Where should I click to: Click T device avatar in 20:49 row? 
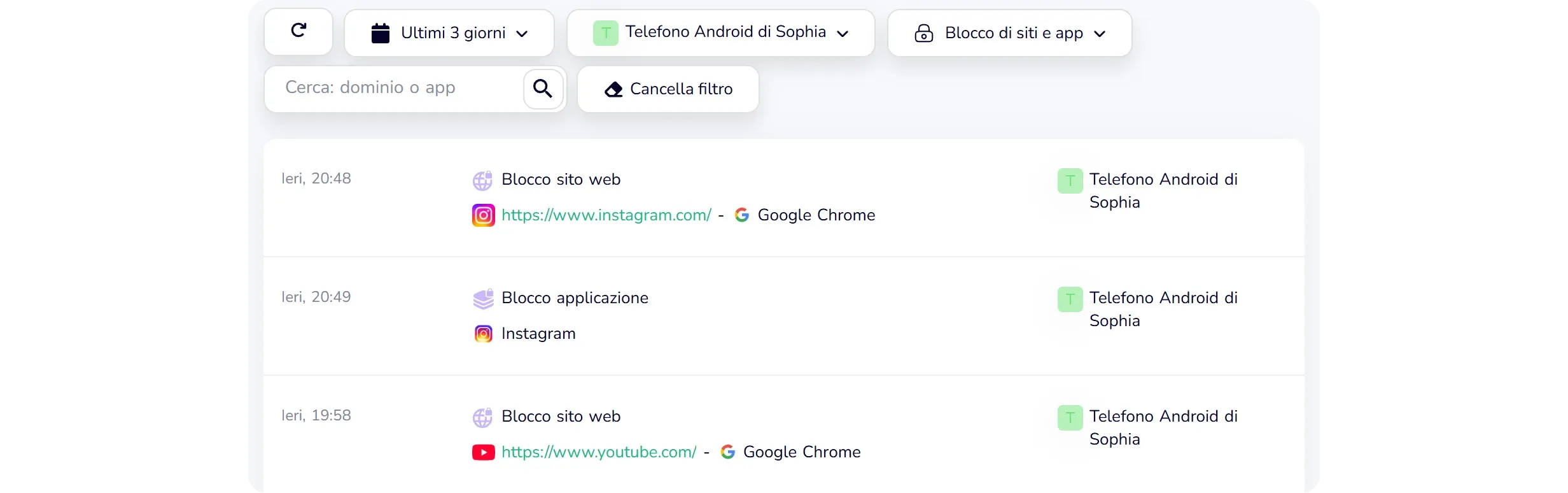(x=1070, y=299)
